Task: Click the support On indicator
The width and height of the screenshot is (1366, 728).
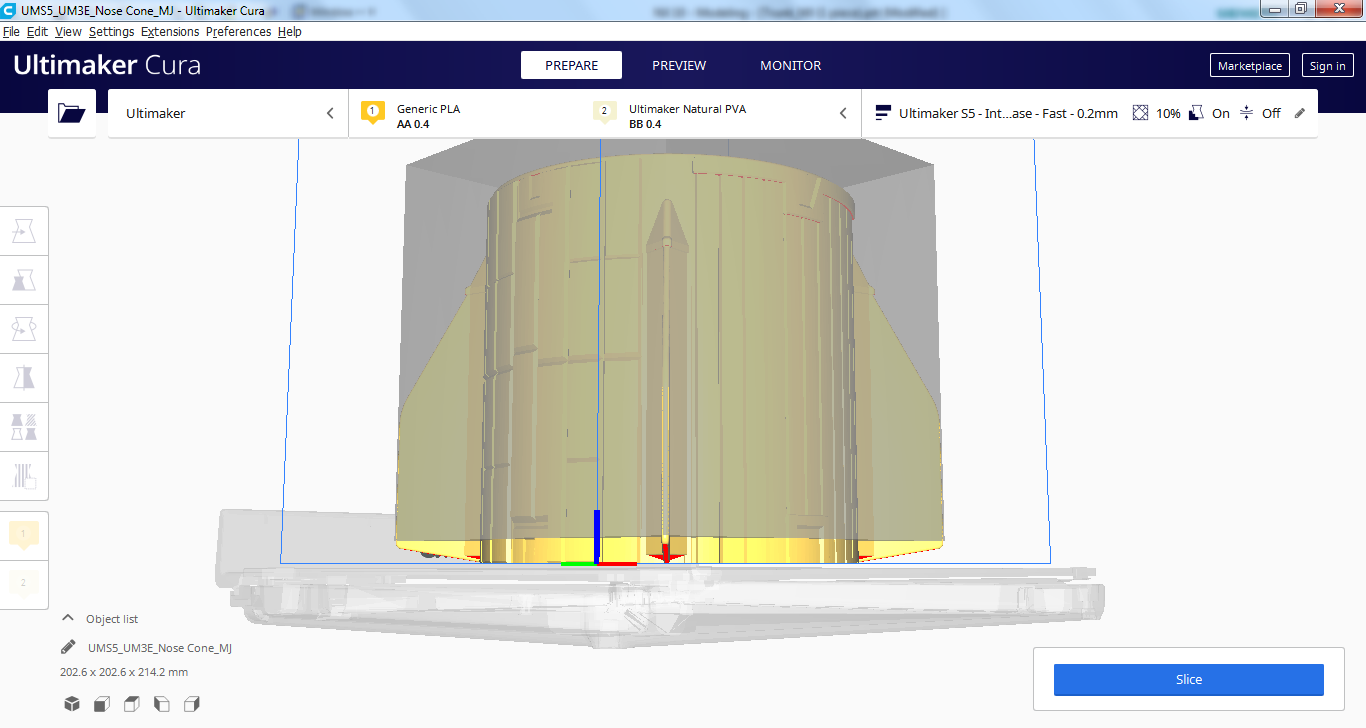Action: [x=1209, y=113]
